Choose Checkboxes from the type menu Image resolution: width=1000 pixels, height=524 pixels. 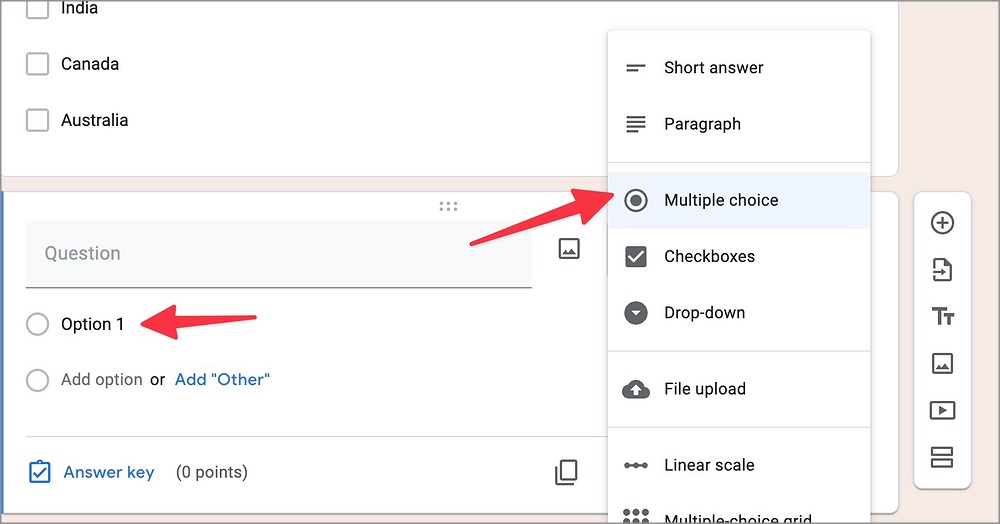pyautogui.click(x=709, y=256)
